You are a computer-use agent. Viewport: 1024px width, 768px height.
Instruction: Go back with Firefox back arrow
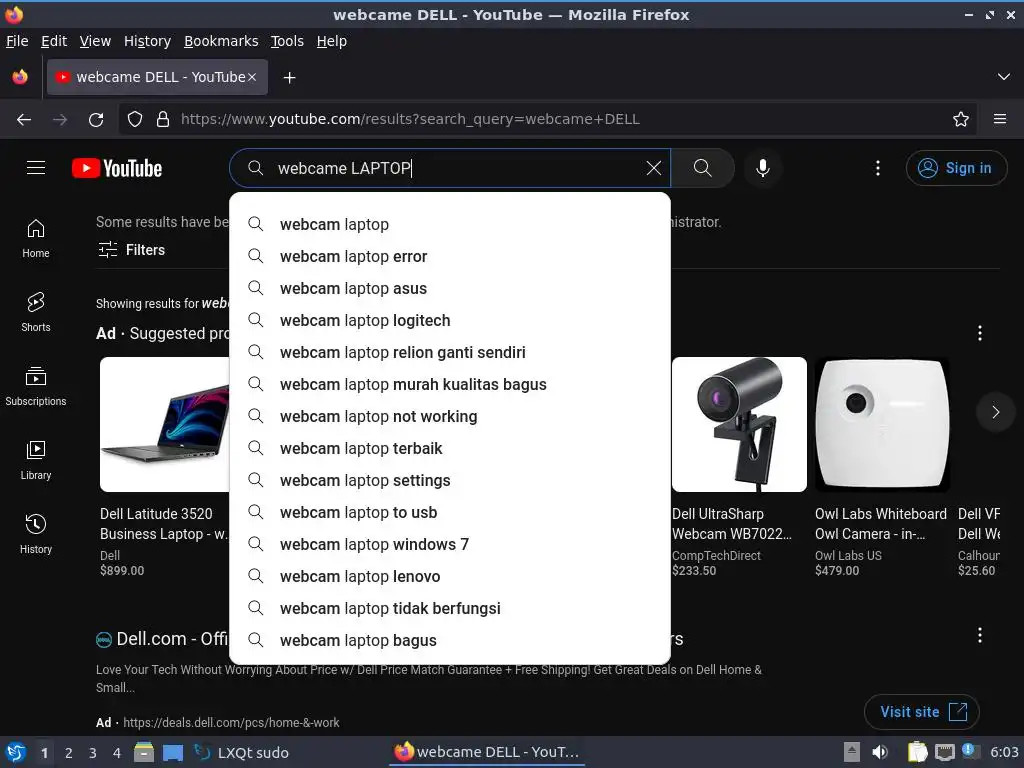[x=24, y=120]
